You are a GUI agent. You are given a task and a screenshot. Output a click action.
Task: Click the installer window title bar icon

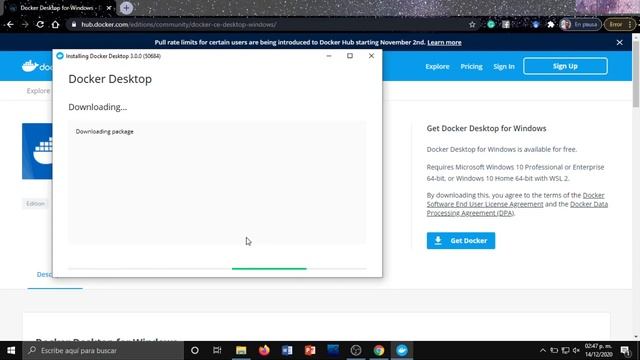coord(60,56)
